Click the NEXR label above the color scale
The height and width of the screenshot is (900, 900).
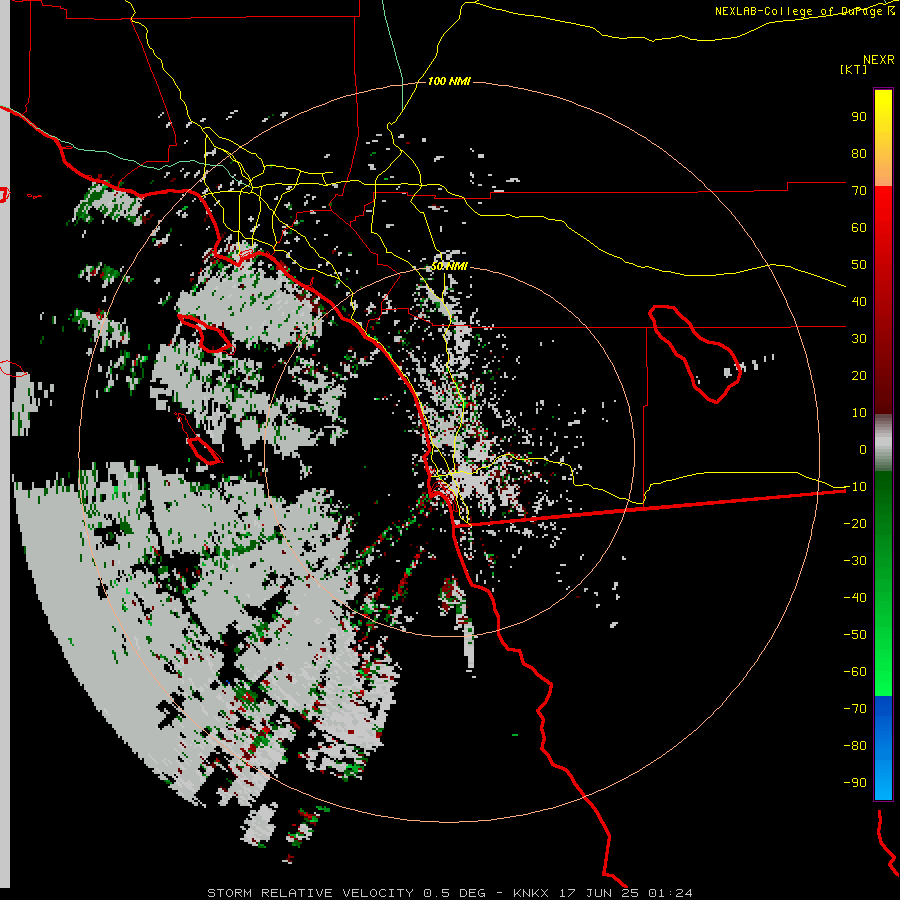879,60
